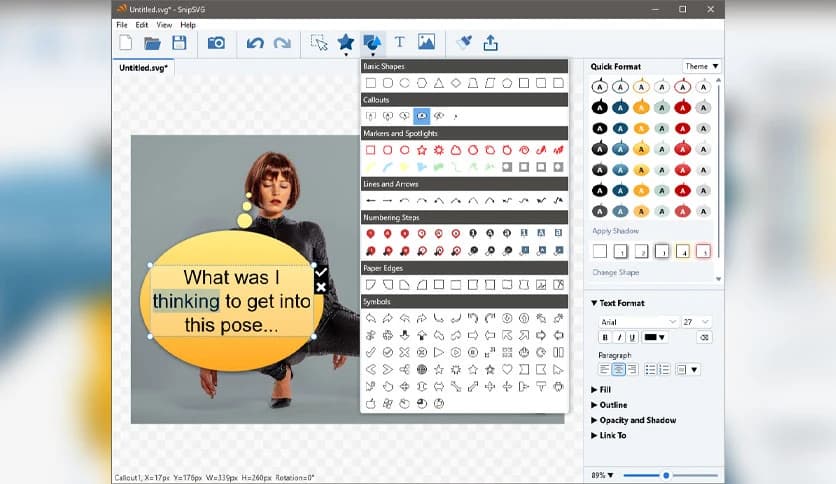Choose the star markers tool in toolbar
836x484 pixels.
click(345, 43)
